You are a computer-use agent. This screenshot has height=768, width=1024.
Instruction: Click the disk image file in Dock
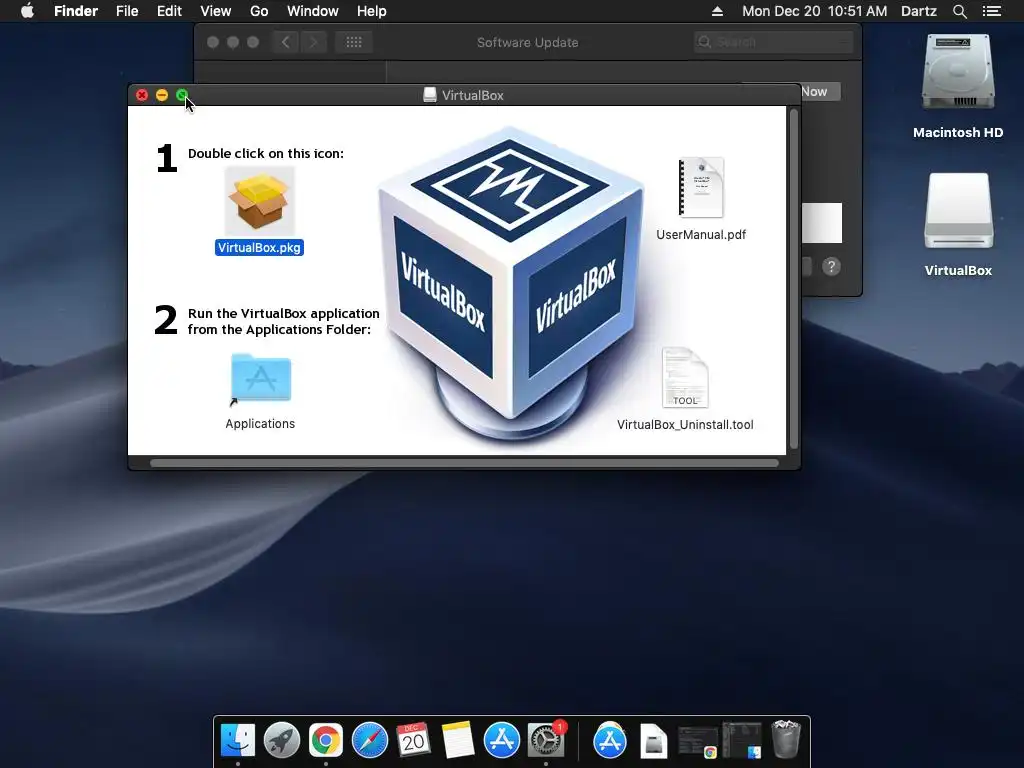tap(654, 741)
